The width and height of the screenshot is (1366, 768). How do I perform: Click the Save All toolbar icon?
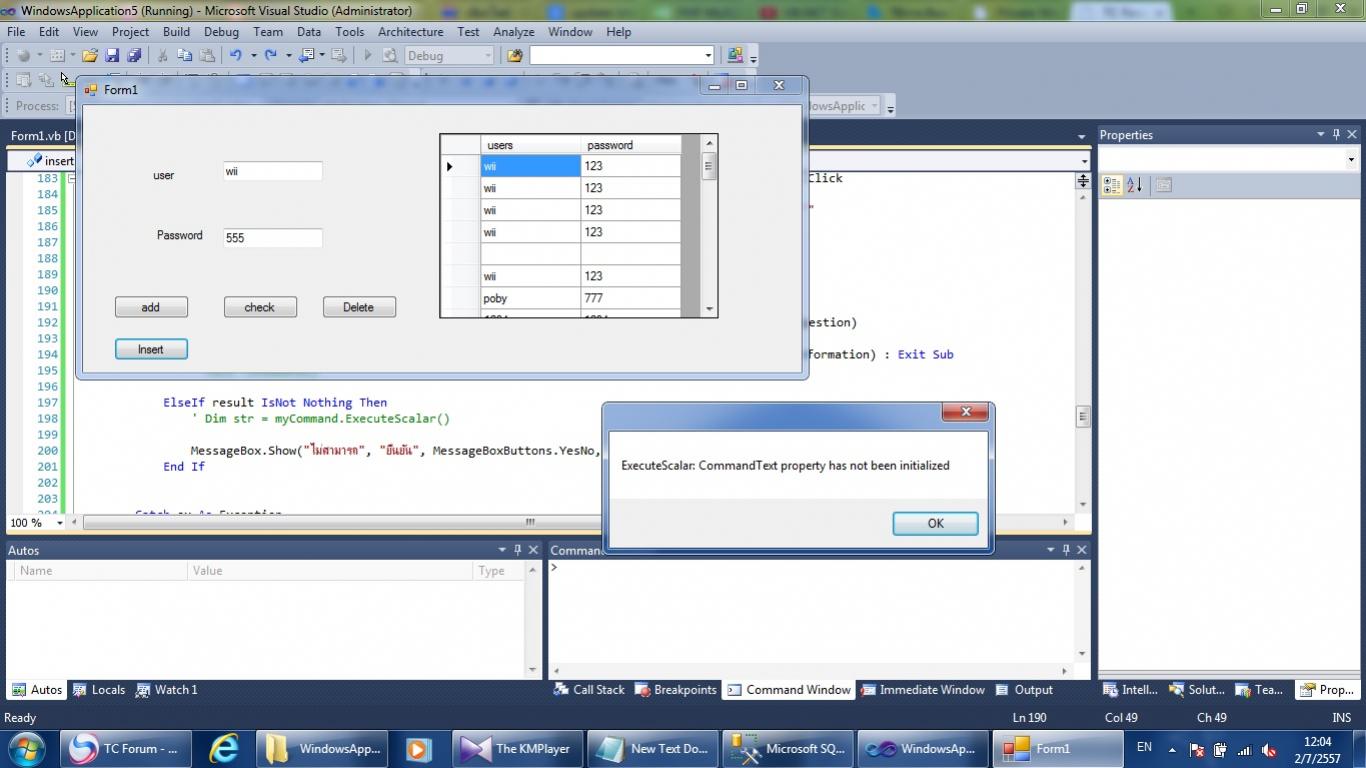click(x=133, y=56)
